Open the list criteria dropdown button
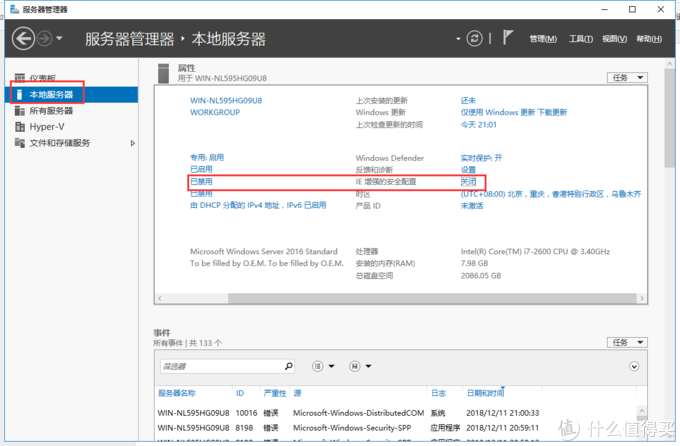This screenshot has width=680, height=446. point(323,366)
